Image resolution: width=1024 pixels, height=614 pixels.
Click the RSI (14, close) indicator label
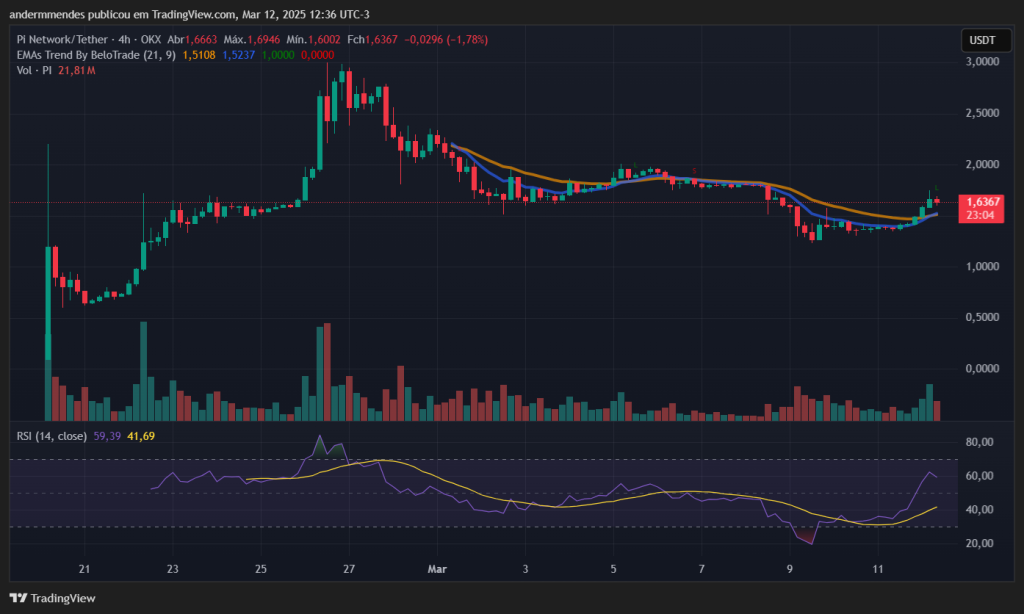[52, 436]
